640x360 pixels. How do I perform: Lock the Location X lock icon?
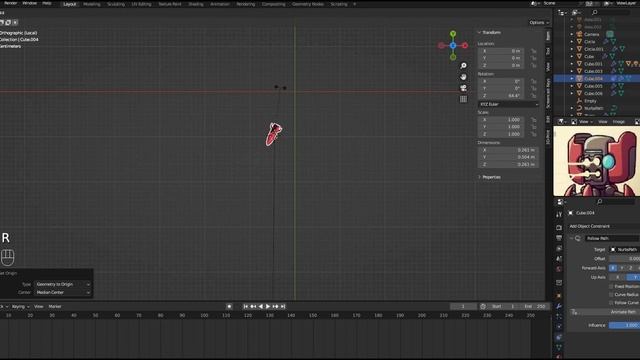click(533, 51)
